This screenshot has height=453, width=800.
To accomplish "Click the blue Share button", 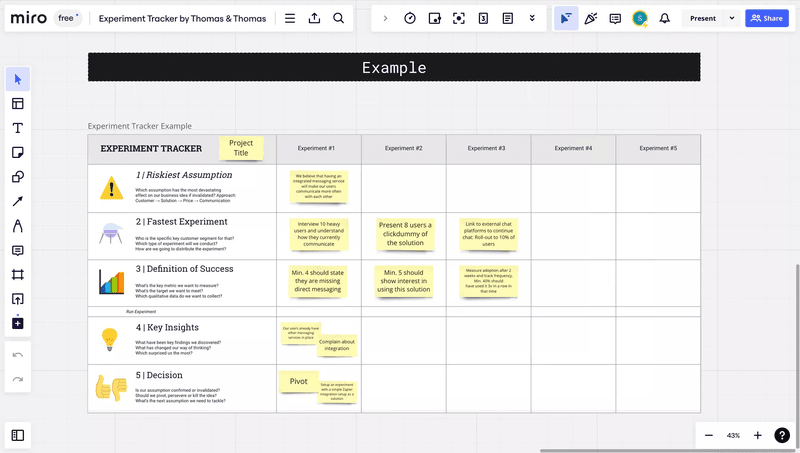I will (767, 18).
